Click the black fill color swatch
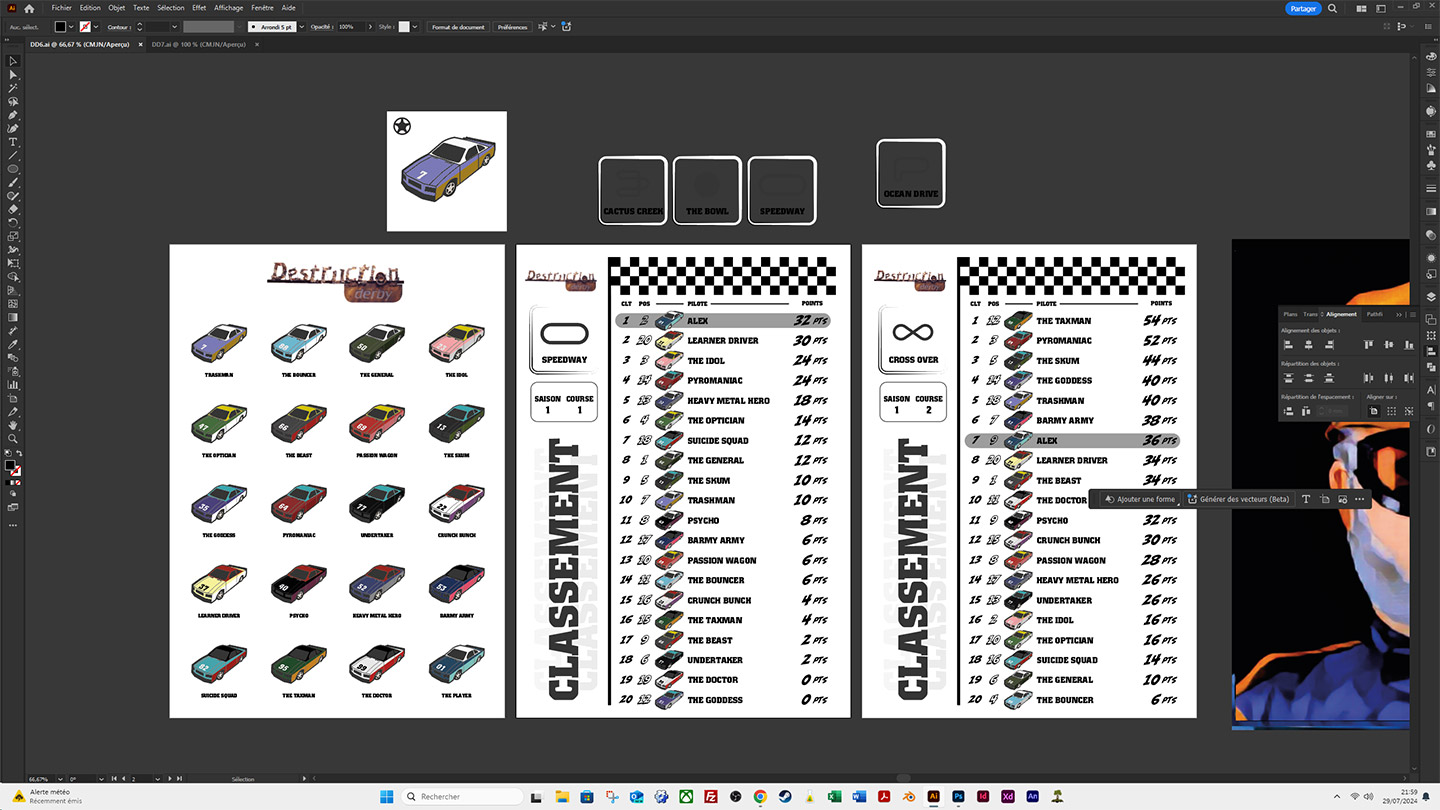This screenshot has height=810, width=1440. click(x=61, y=27)
